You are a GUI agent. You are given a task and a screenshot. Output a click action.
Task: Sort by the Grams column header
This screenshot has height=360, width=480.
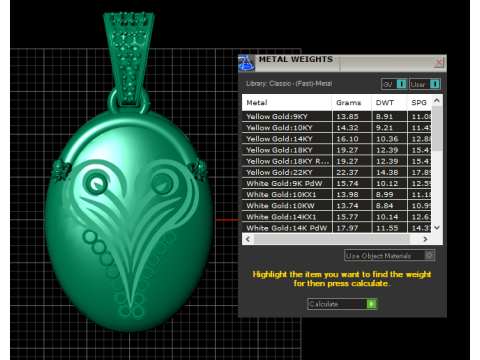coord(351,103)
